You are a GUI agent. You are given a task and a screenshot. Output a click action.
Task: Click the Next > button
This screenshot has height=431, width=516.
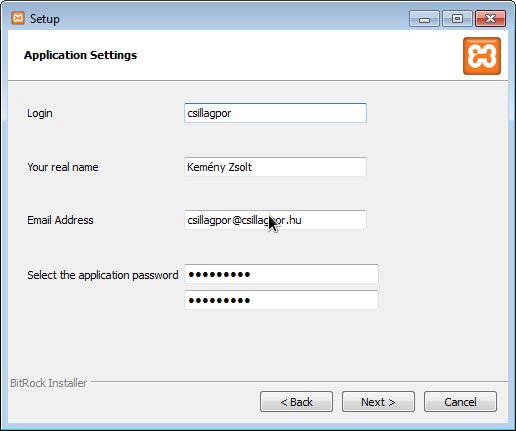coord(378,402)
